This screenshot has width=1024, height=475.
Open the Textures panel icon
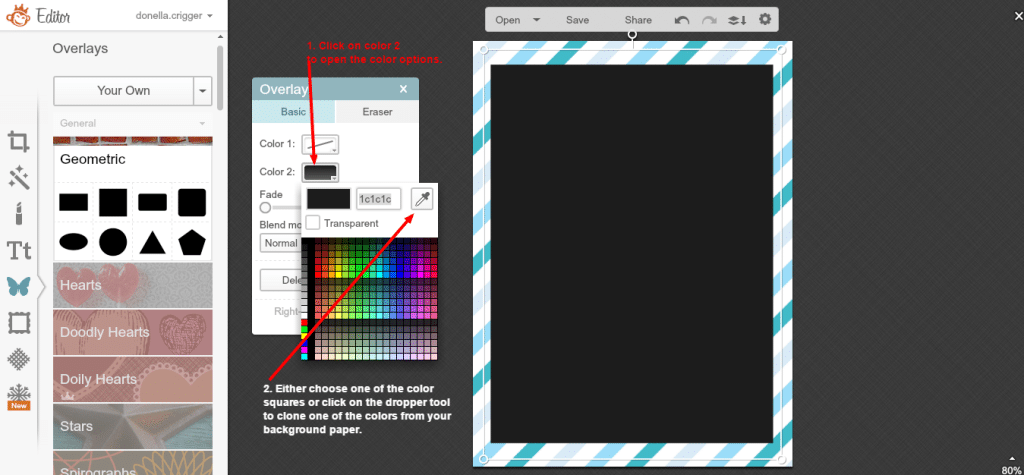point(18,358)
